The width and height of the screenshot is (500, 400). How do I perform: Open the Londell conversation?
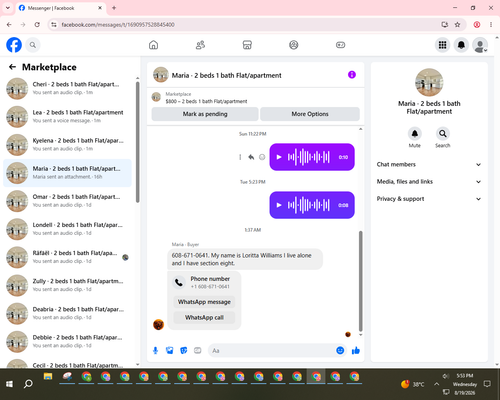pyautogui.click(x=68, y=229)
